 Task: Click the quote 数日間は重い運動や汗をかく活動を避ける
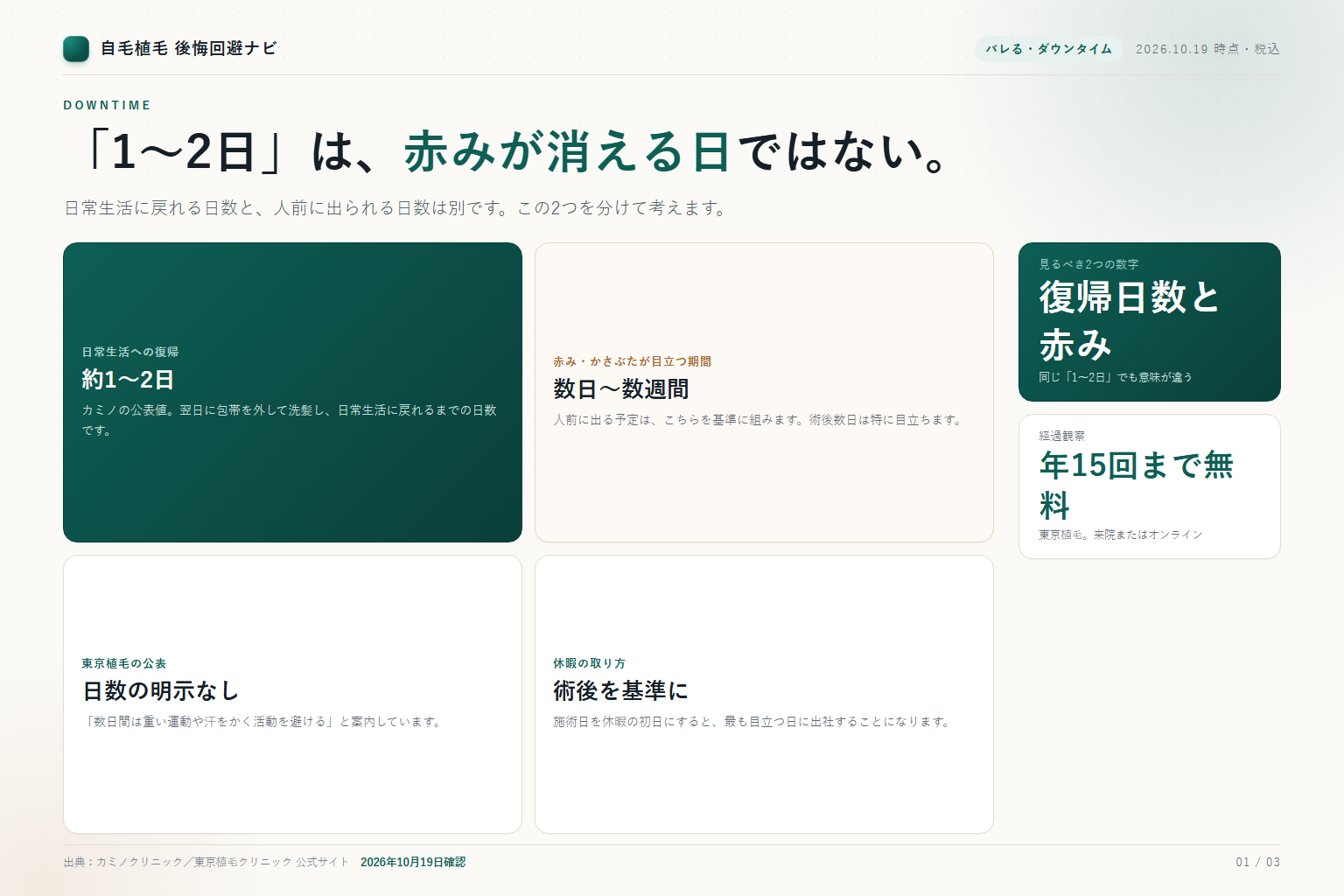click(x=210, y=722)
